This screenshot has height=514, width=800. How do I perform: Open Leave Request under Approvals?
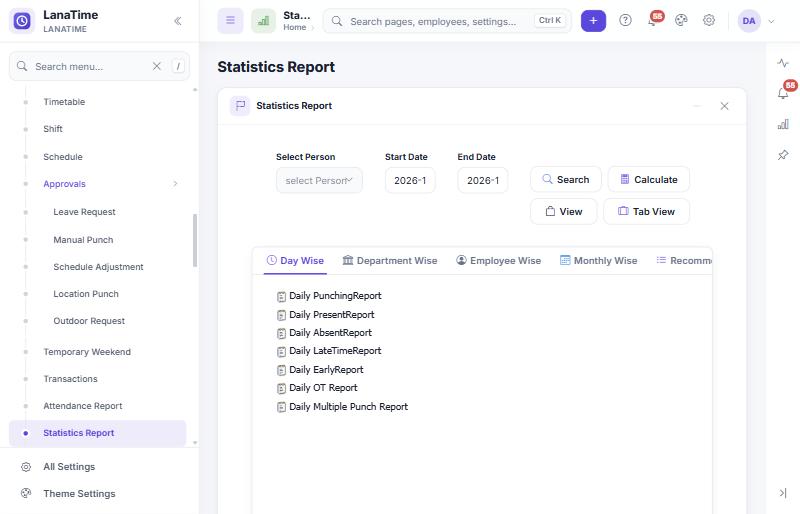point(85,212)
